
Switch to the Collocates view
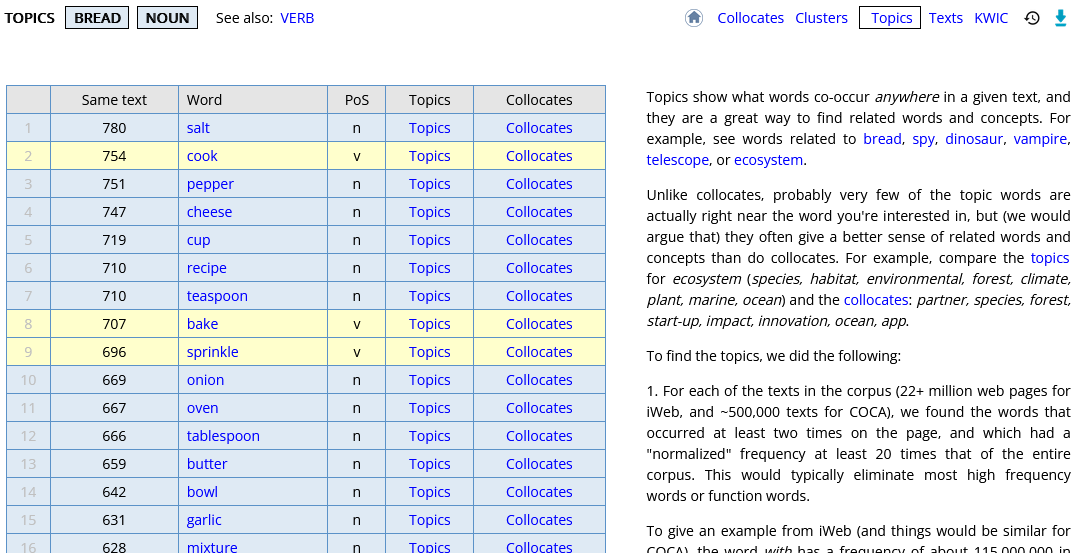pos(750,18)
